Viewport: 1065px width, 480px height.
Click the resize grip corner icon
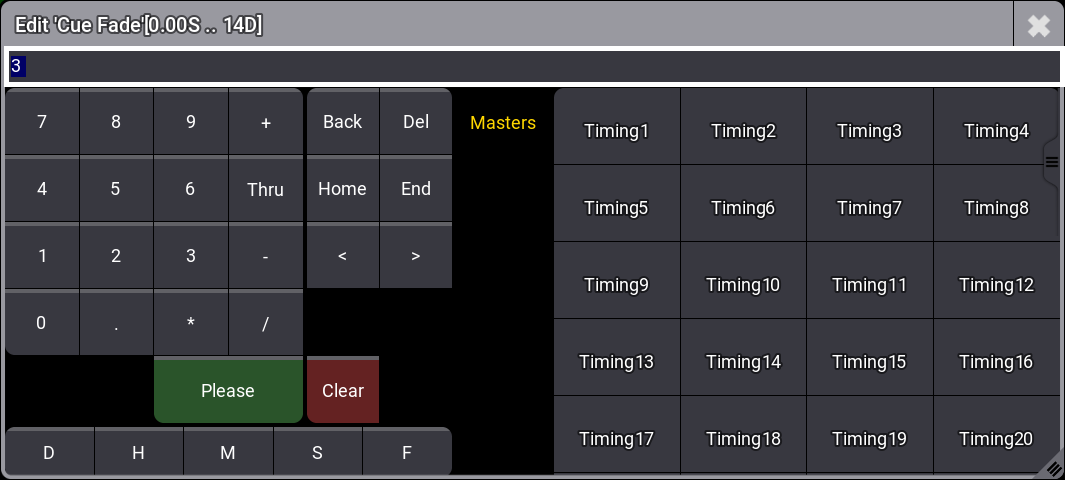point(1052,467)
